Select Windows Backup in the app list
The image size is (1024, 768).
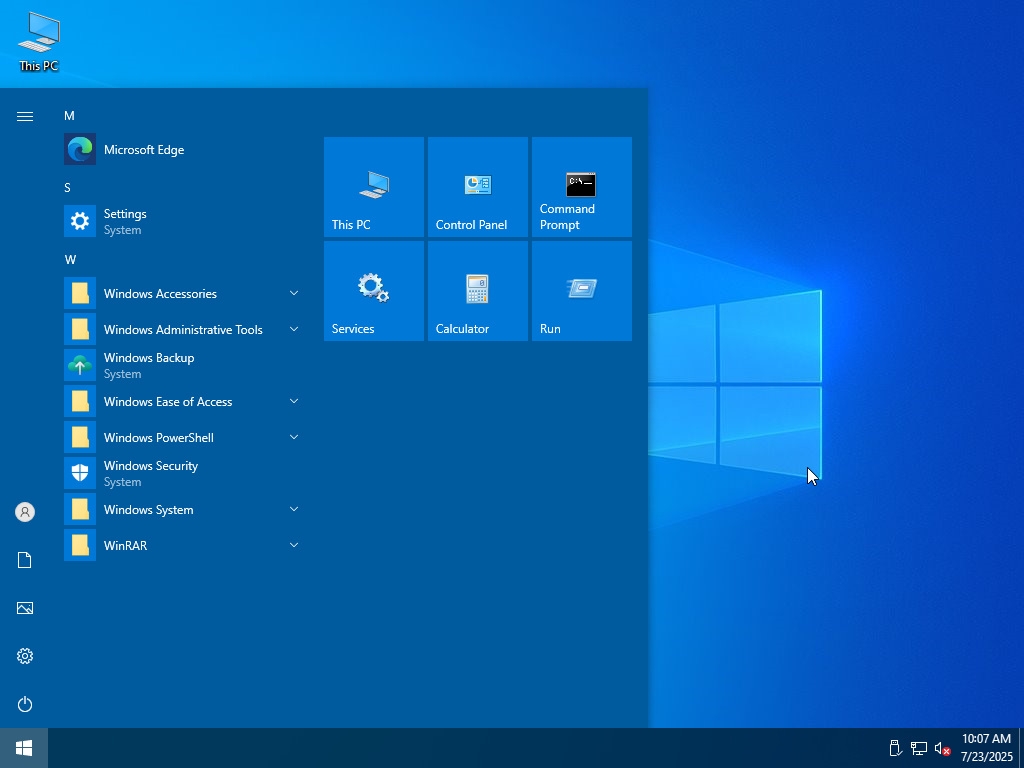click(x=148, y=365)
